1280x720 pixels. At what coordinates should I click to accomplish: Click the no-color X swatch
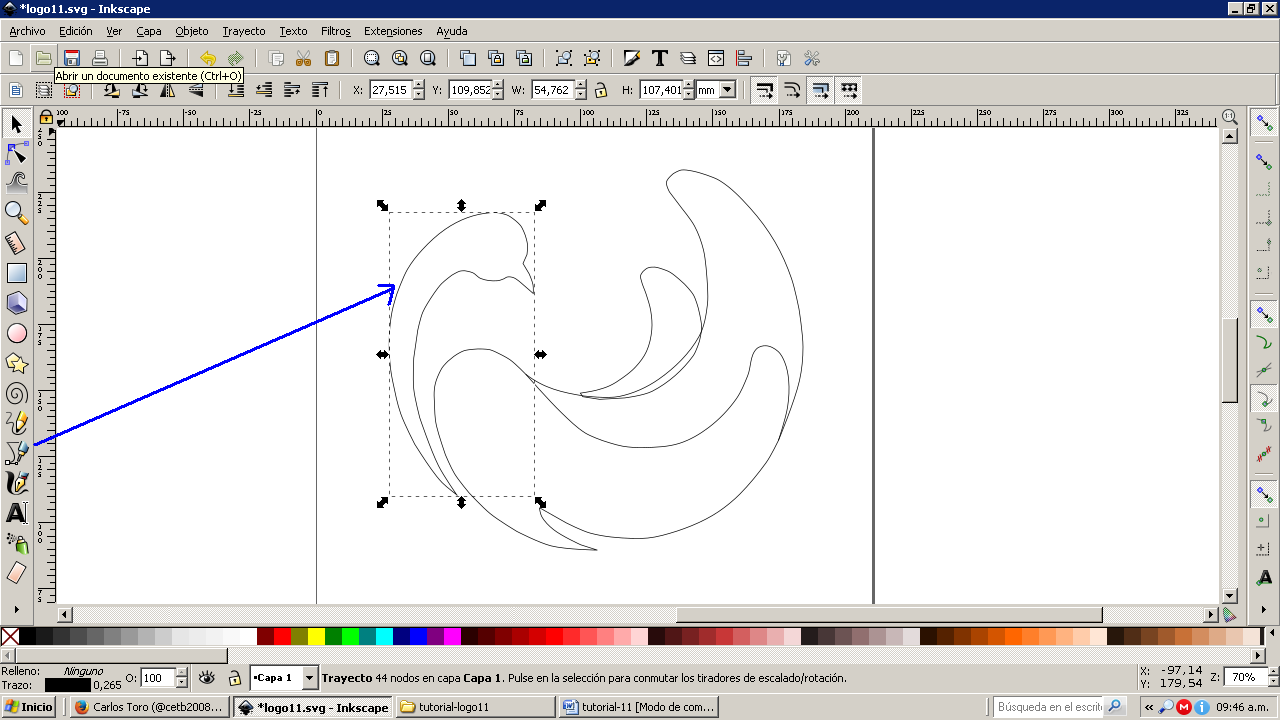coord(10,636)
